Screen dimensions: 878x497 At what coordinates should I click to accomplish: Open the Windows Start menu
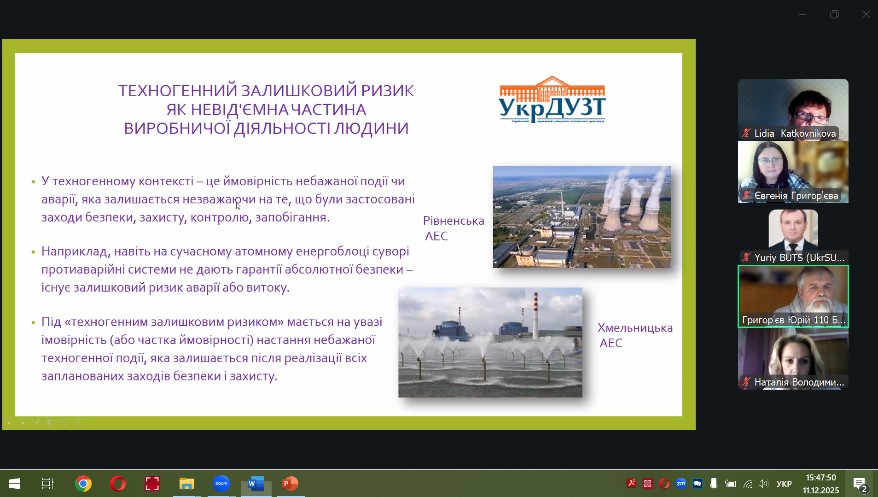click(15, 484)
